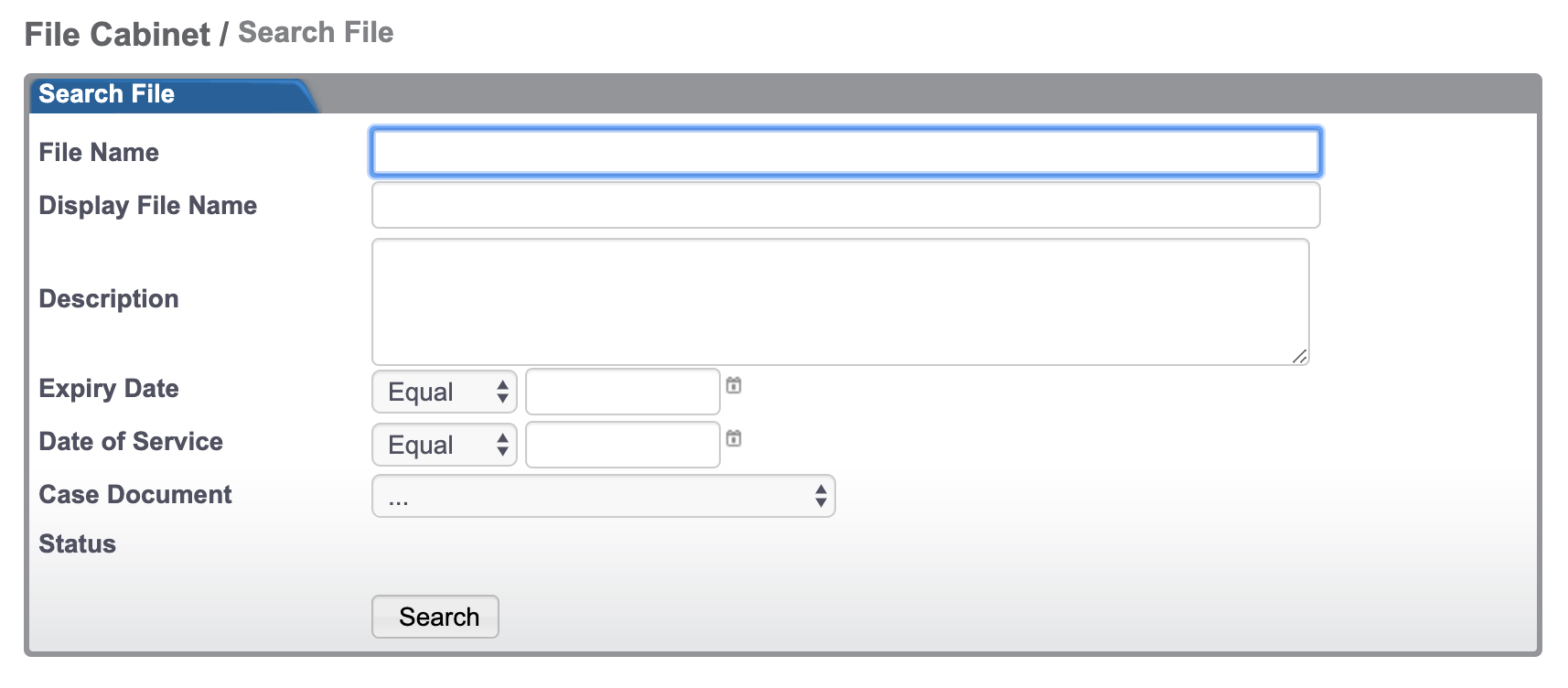Click the File Name label

99,152
